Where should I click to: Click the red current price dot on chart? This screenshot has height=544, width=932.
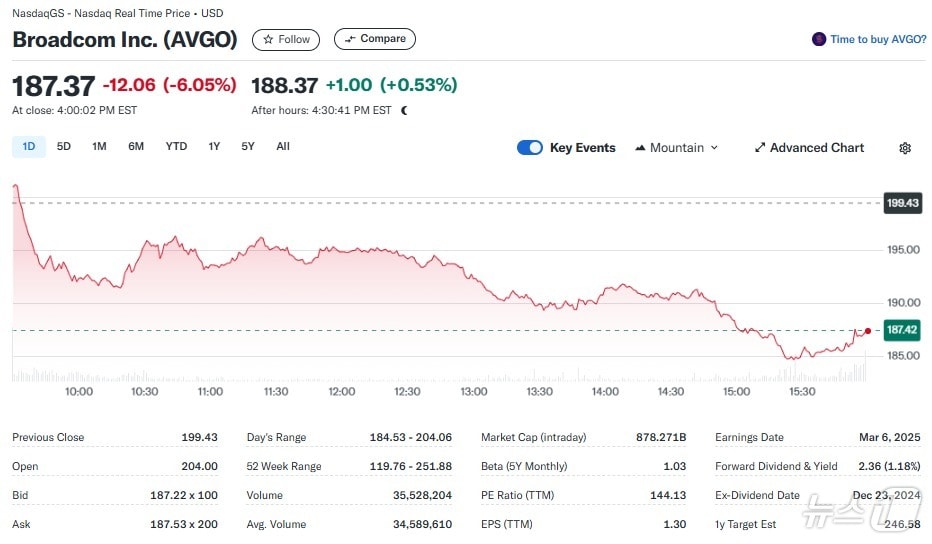point(867,330)
